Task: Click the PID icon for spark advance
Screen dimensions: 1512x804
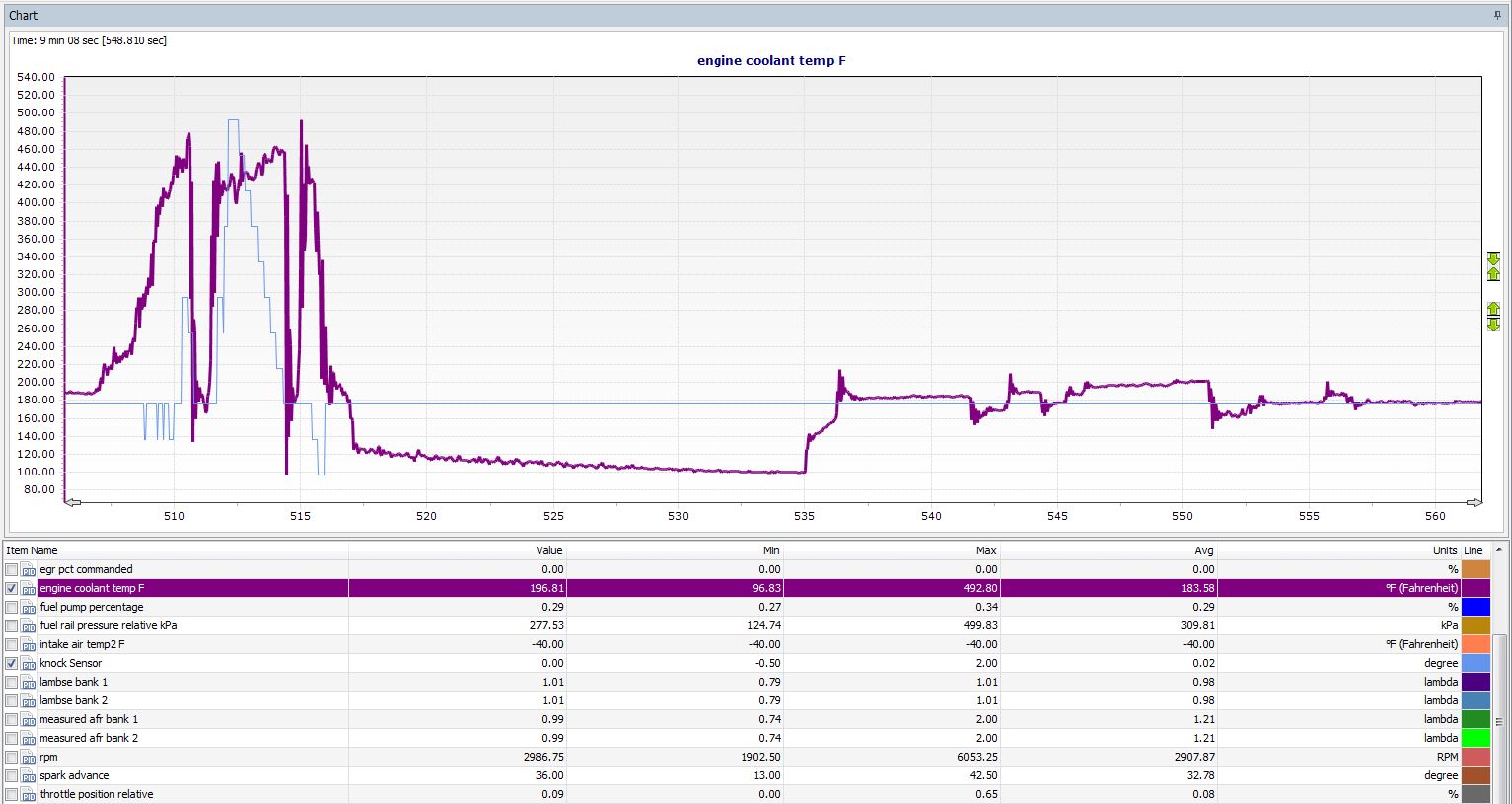Action: 29,775
